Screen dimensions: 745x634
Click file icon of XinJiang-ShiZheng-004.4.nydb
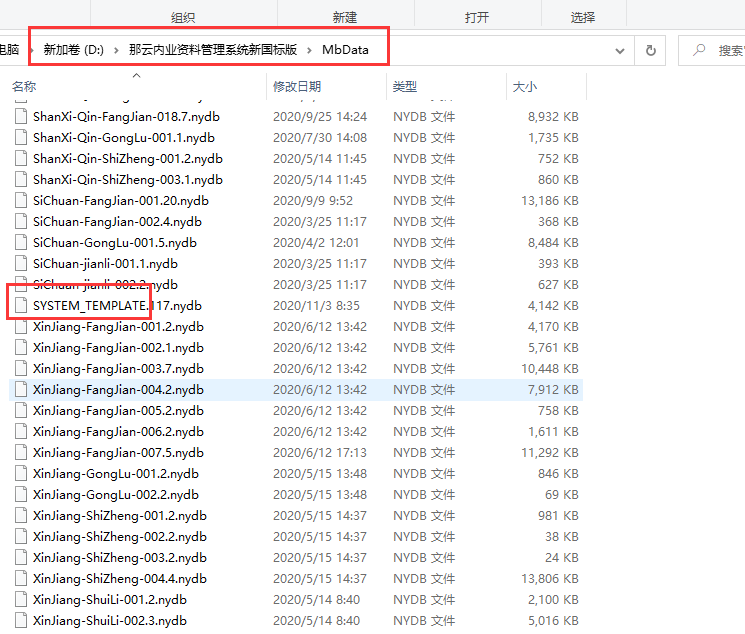click(21, 579)
